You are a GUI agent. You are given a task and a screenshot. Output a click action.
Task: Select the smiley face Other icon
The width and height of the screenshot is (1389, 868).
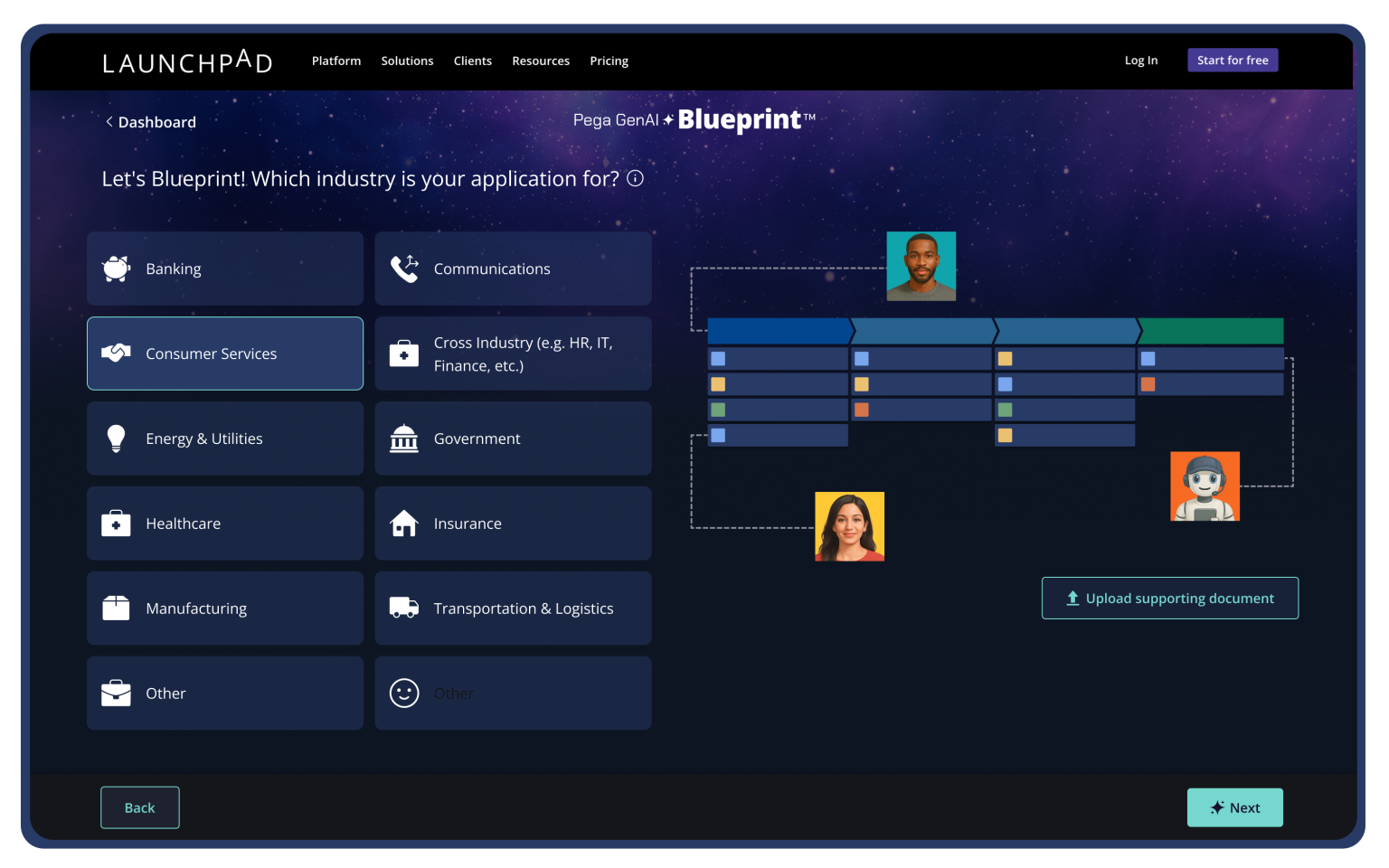404,693
